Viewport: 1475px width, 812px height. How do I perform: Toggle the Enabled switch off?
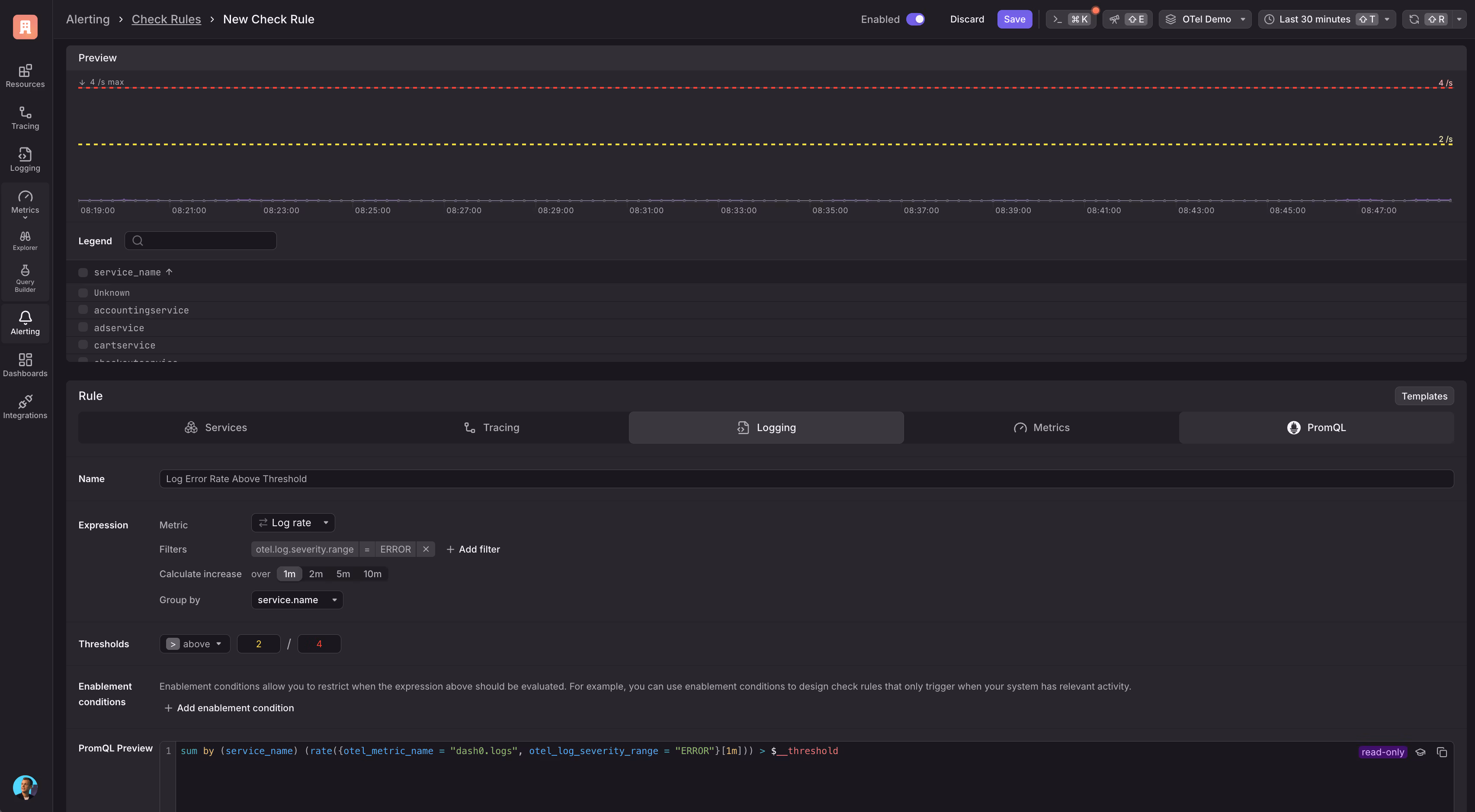915,19
